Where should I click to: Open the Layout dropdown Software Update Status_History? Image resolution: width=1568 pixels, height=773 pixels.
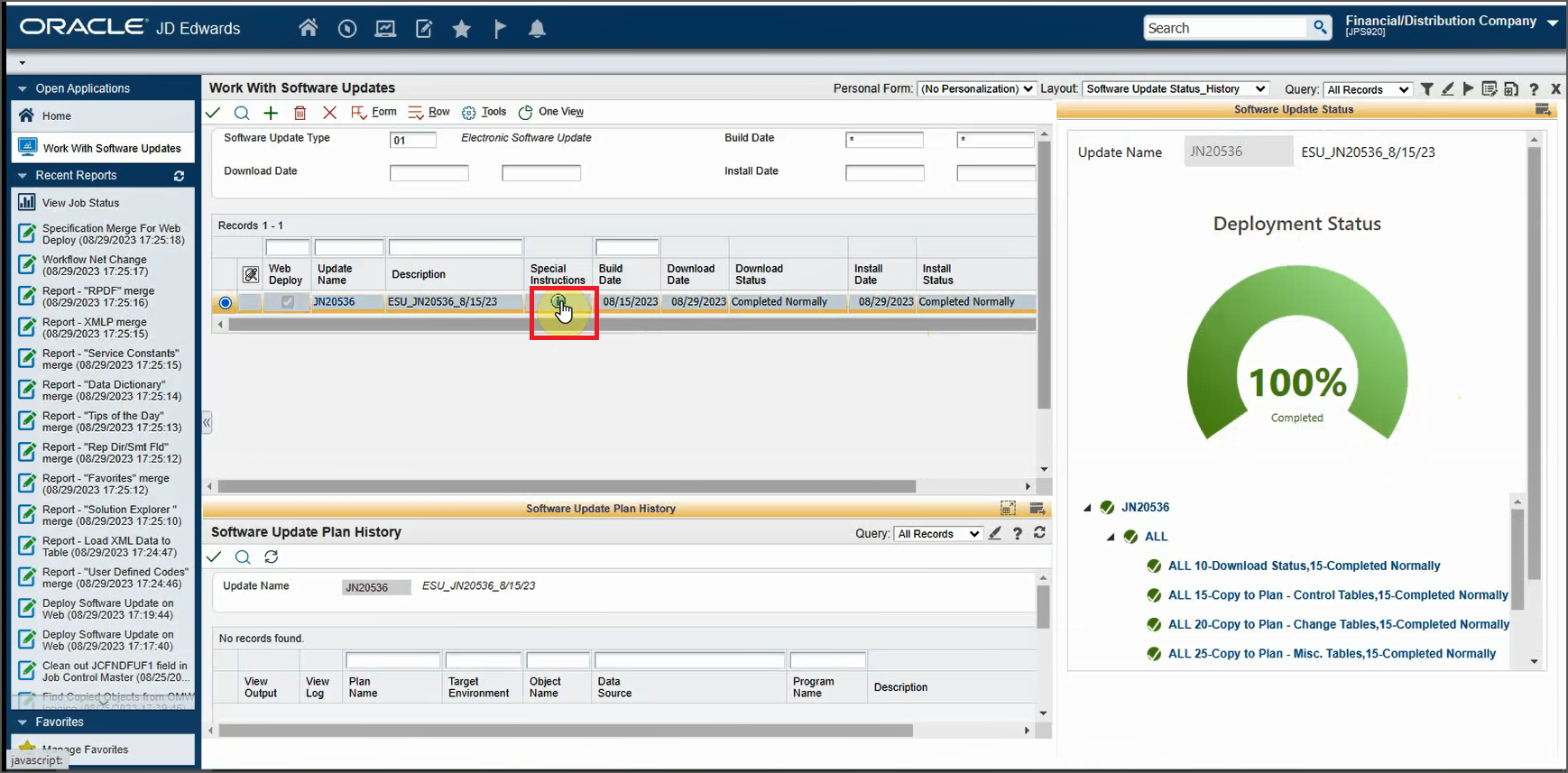click(x=1176, y=88)
